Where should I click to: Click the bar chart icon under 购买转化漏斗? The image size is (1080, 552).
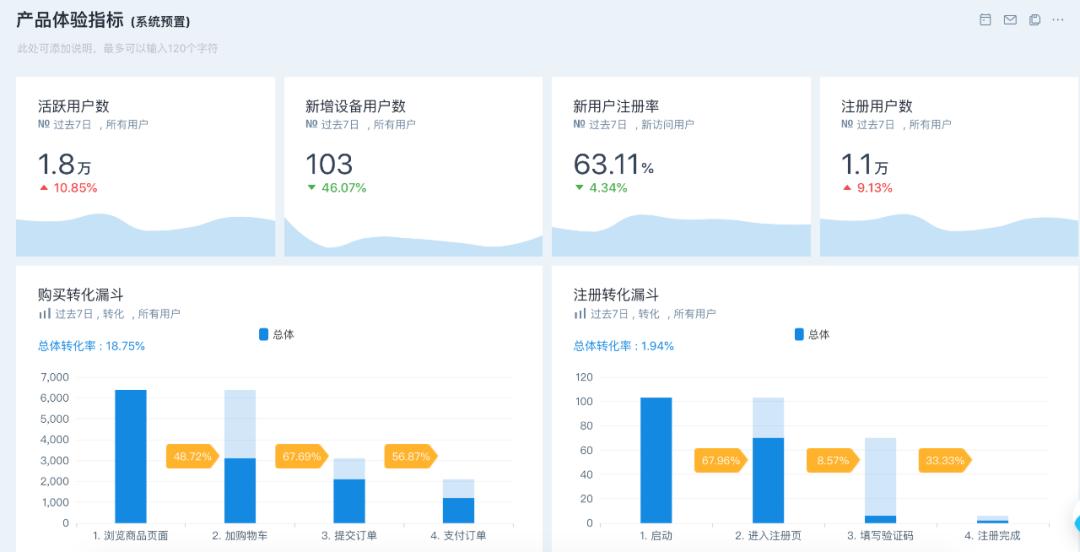[45, 314]
